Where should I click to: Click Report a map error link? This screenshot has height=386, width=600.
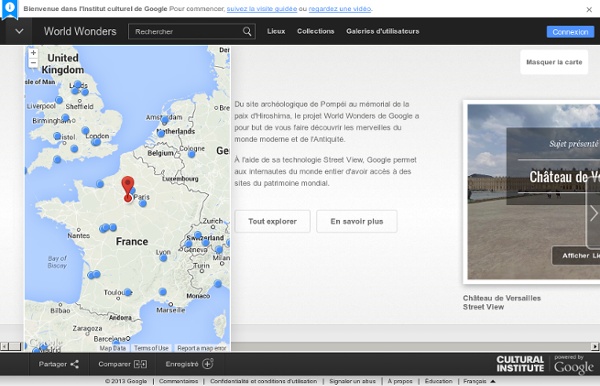tap(202, 348)
